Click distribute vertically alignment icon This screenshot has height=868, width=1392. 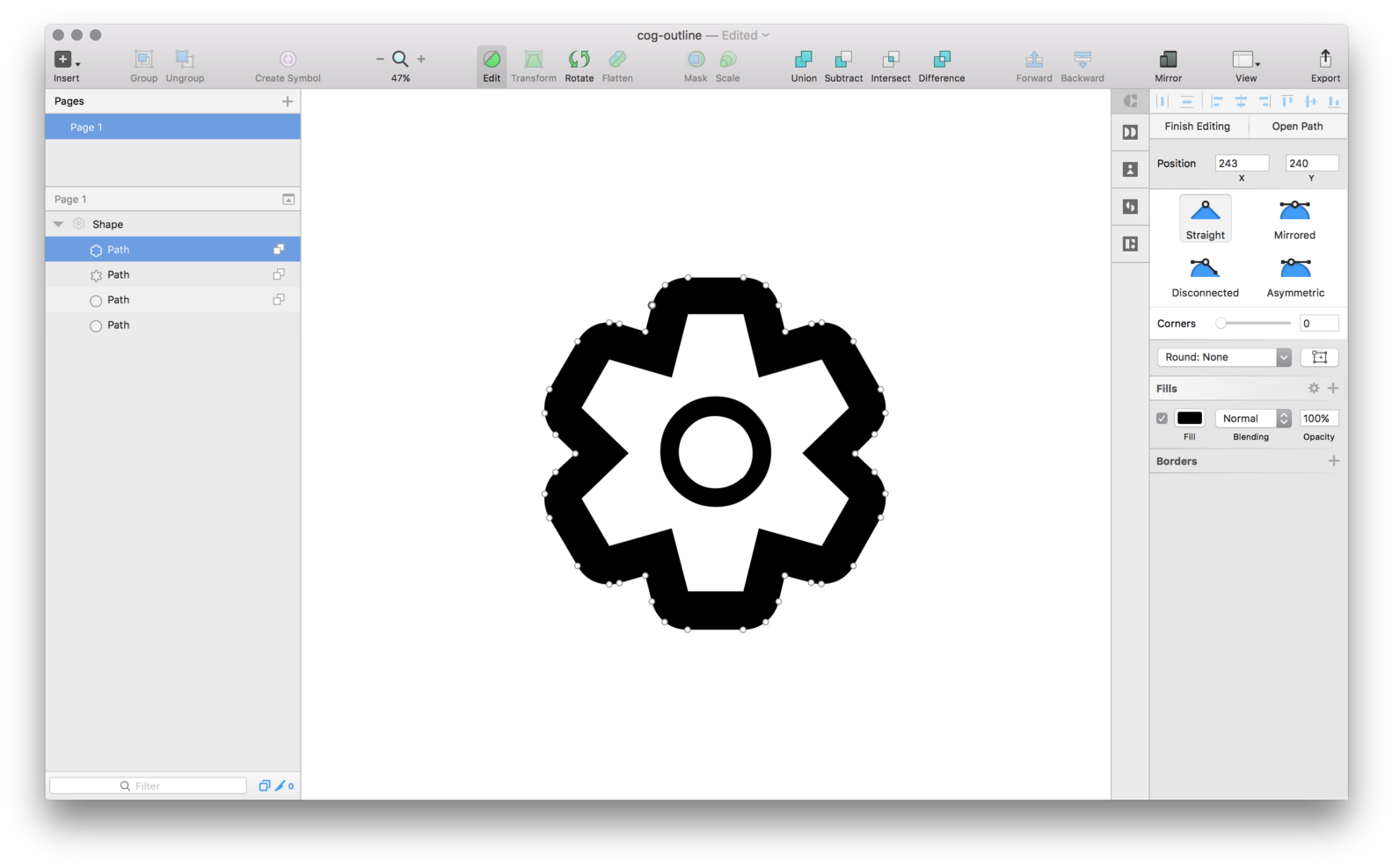tap(1187, 101)
